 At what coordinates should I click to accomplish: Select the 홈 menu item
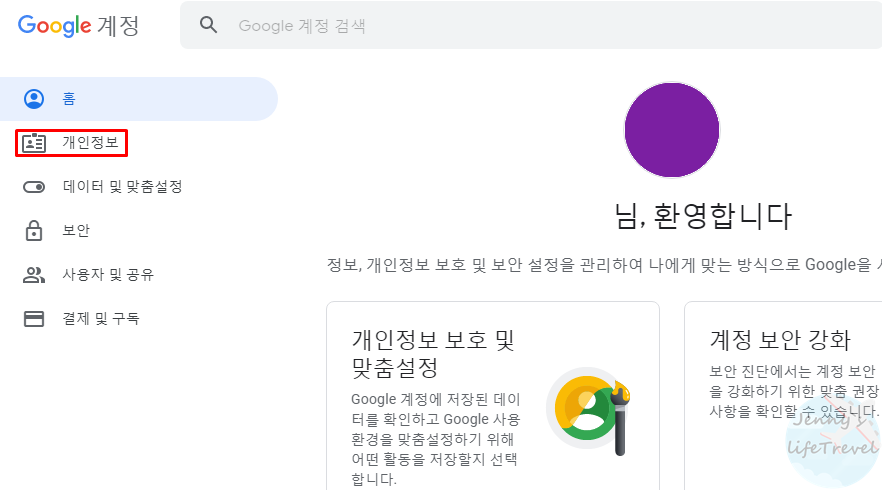point(139,99)
